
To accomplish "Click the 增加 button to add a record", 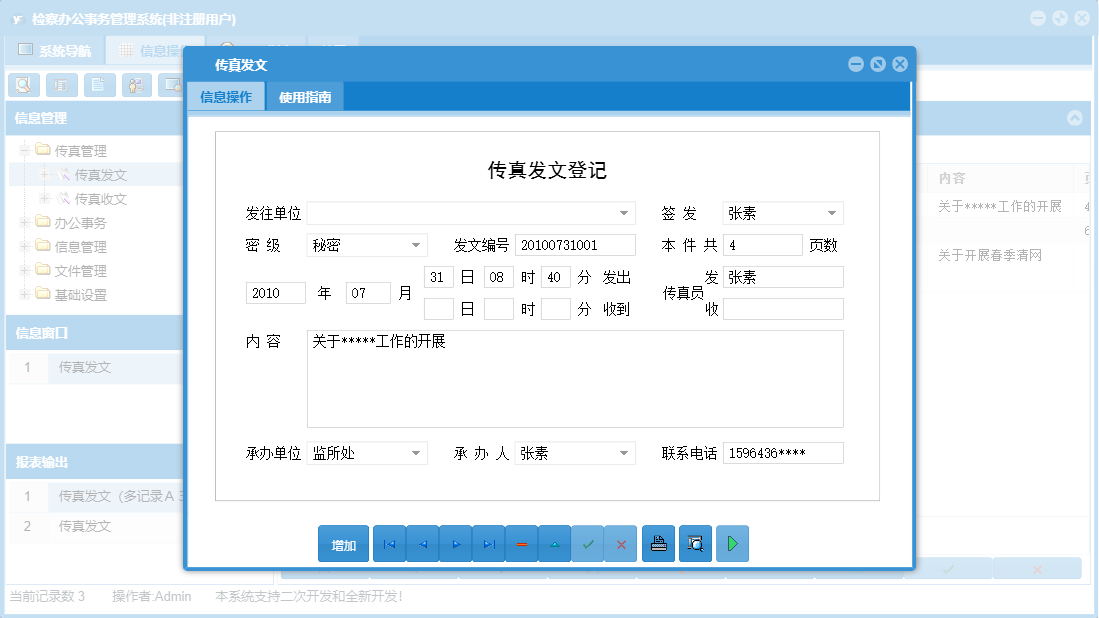I will coord(343,543).
